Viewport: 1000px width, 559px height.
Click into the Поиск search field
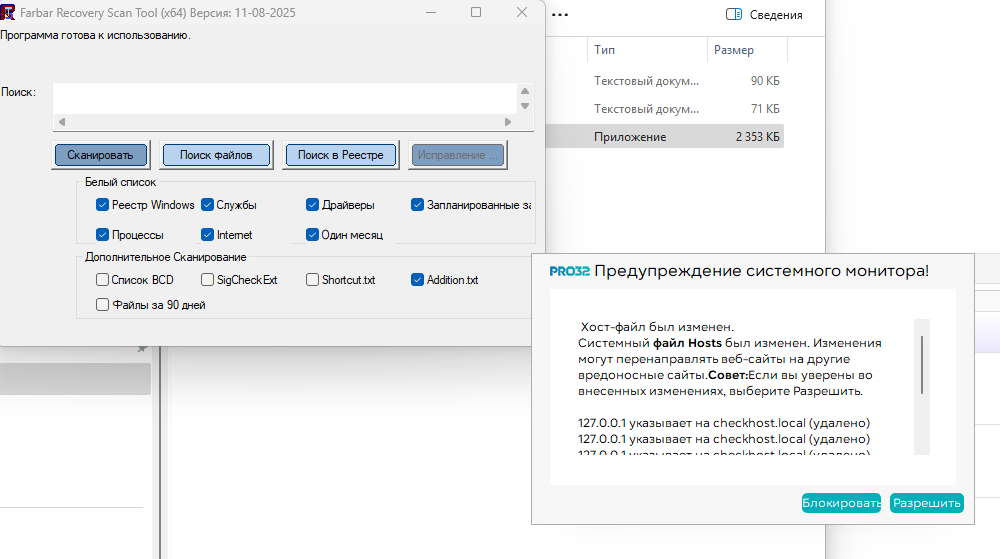(x=285, y=99)
